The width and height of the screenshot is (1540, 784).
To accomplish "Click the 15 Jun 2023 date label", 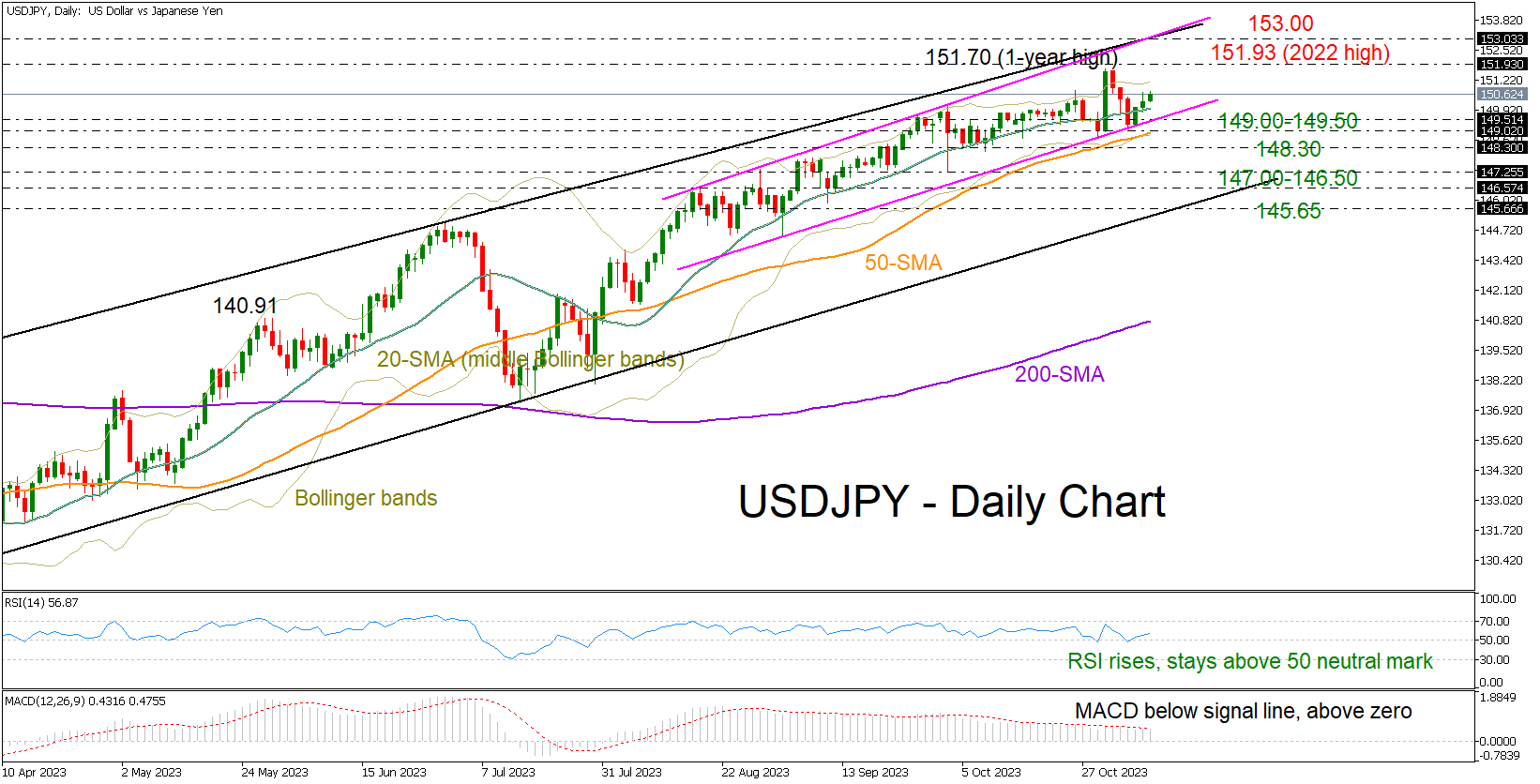I will [394, 773].
